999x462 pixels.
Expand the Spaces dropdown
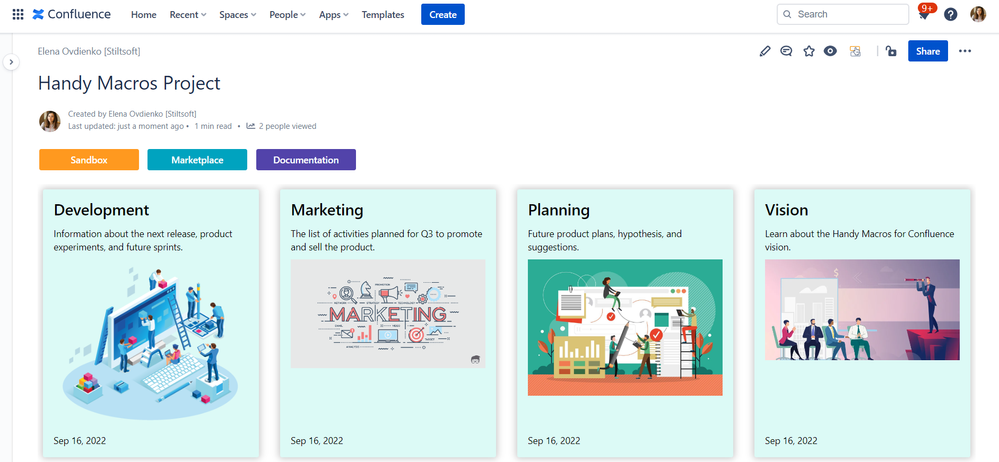(238, 15)
